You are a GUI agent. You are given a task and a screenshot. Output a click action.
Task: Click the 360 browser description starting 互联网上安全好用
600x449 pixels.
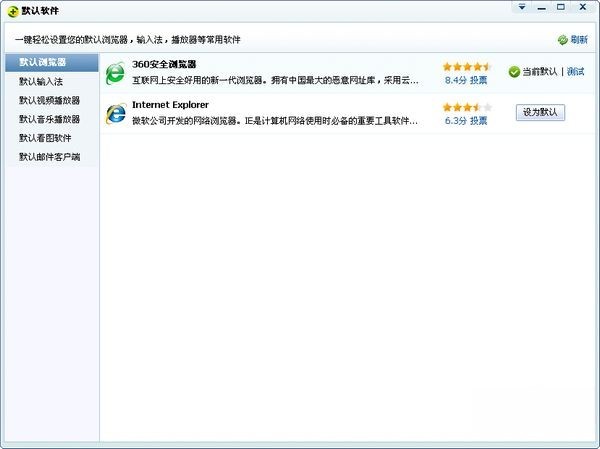(x=275, y=80)
